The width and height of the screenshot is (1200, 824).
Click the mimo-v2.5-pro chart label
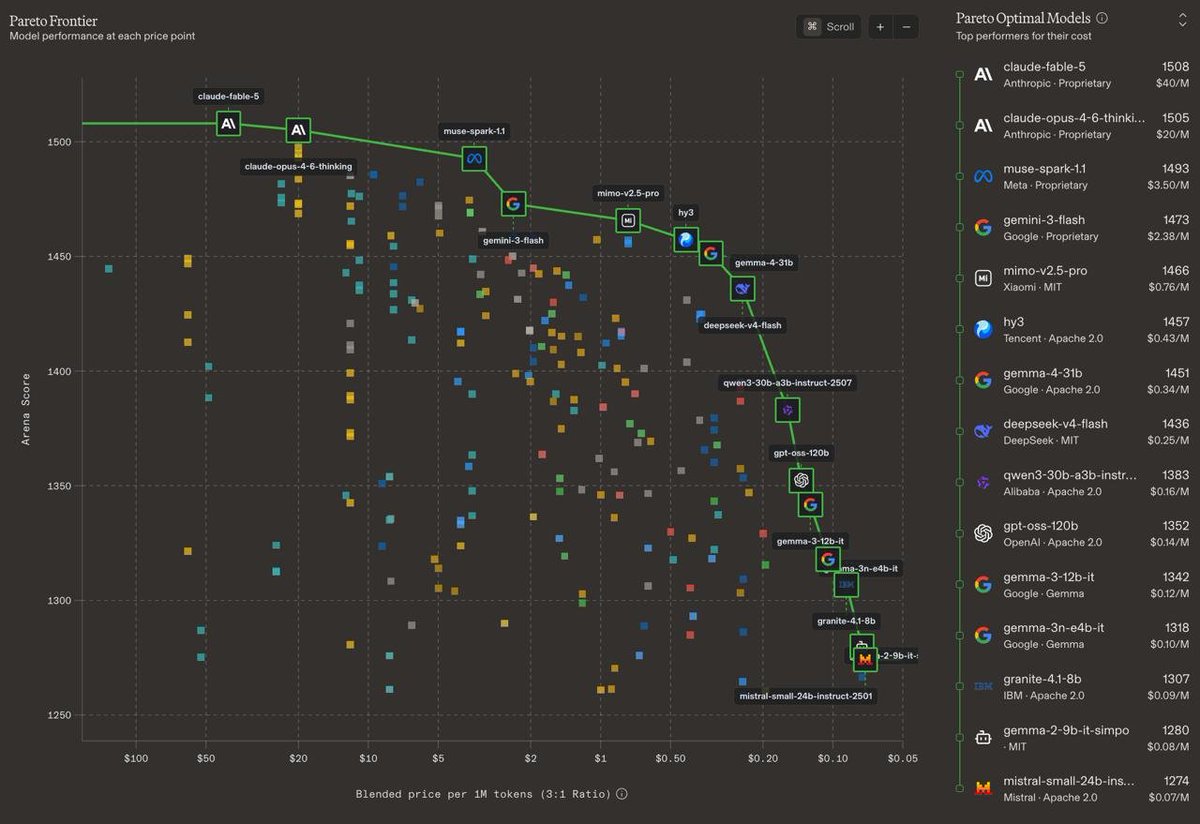[628, 193]
